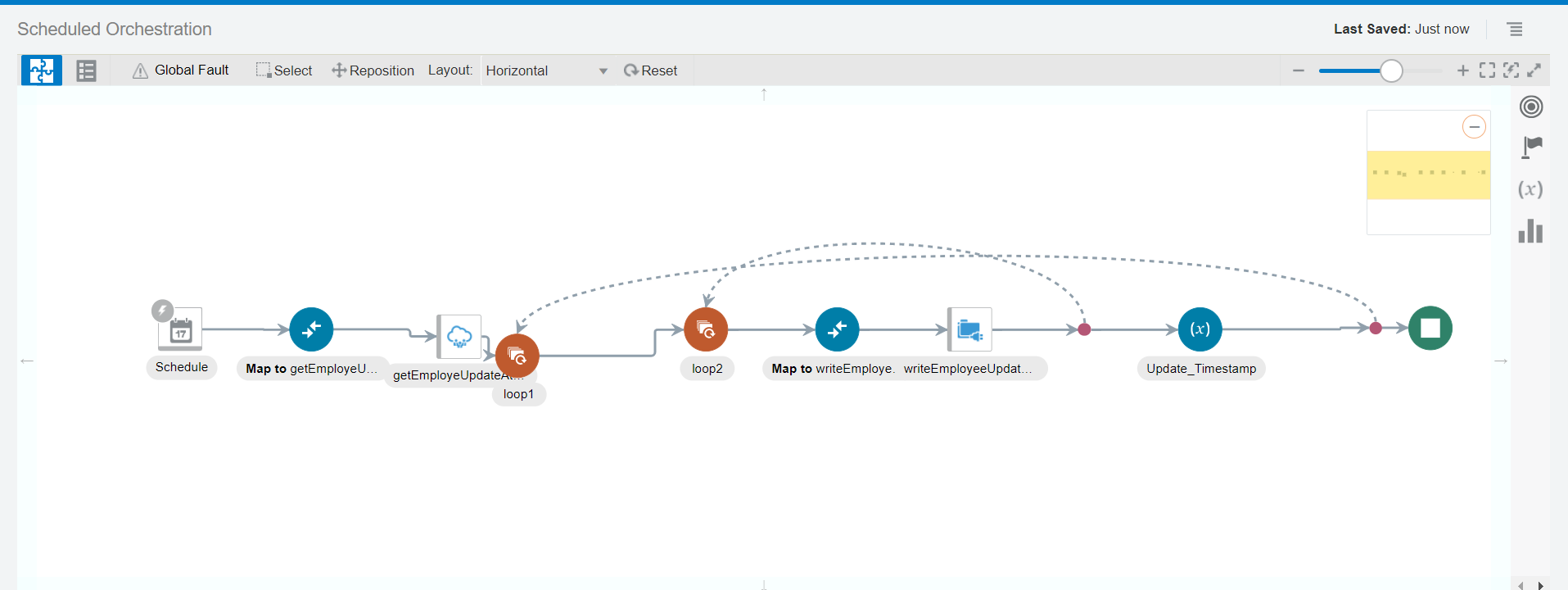Click the zoom in plus icon

click(1462, 70)
